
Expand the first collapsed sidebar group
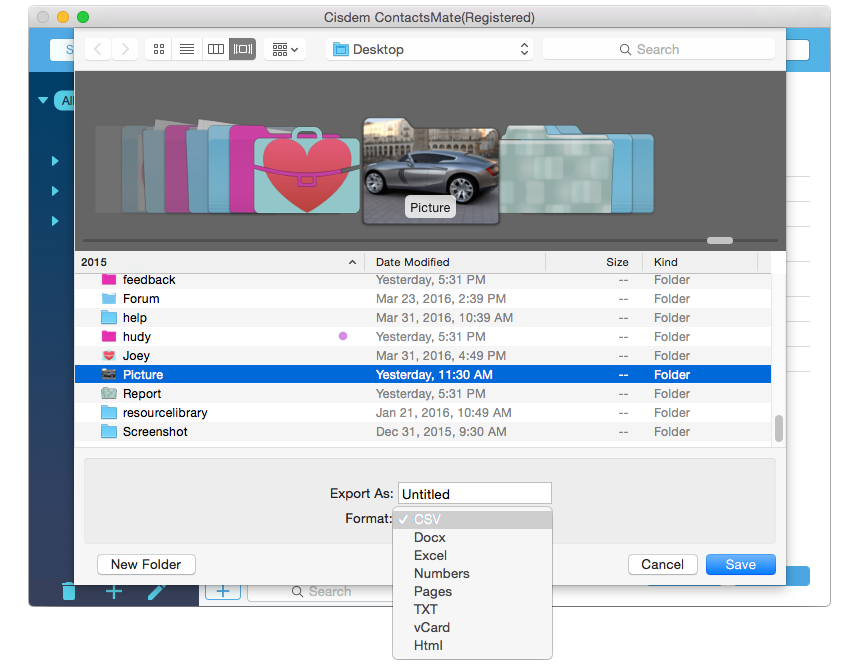[55, 161]
